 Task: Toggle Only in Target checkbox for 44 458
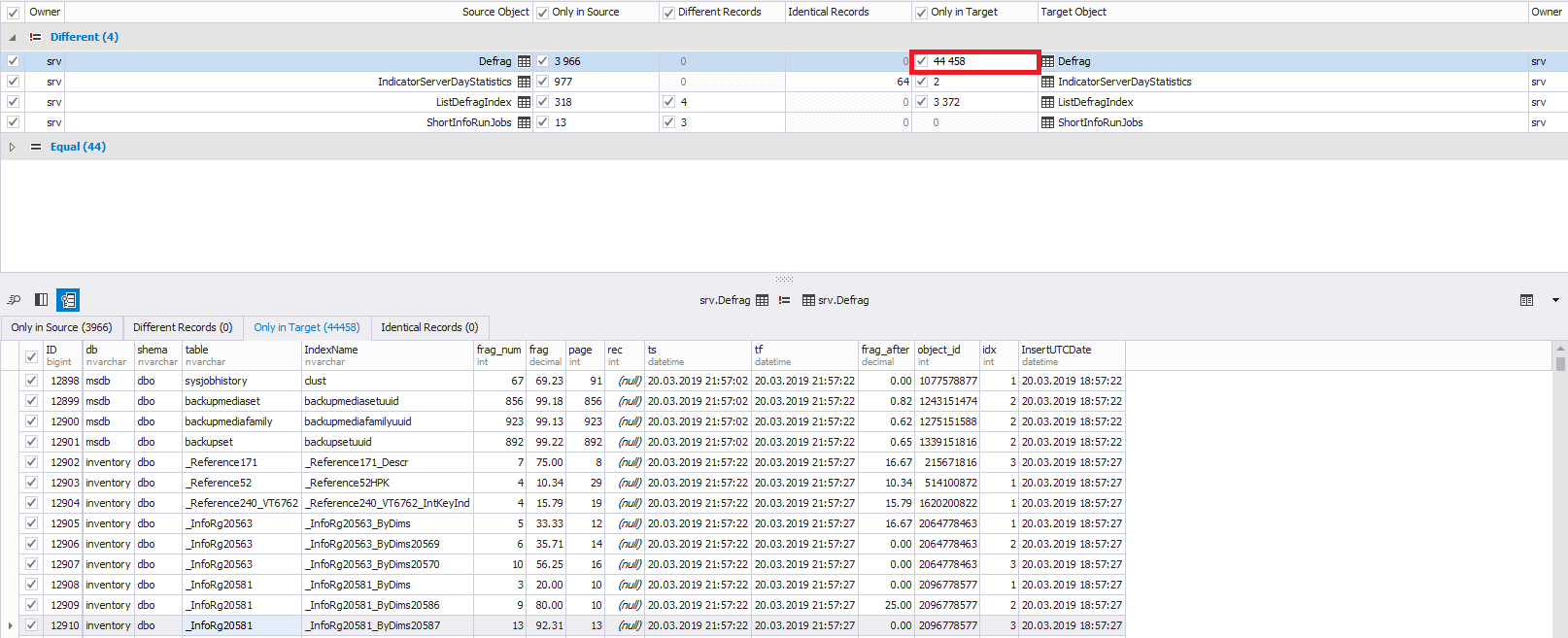coord(921,61)
